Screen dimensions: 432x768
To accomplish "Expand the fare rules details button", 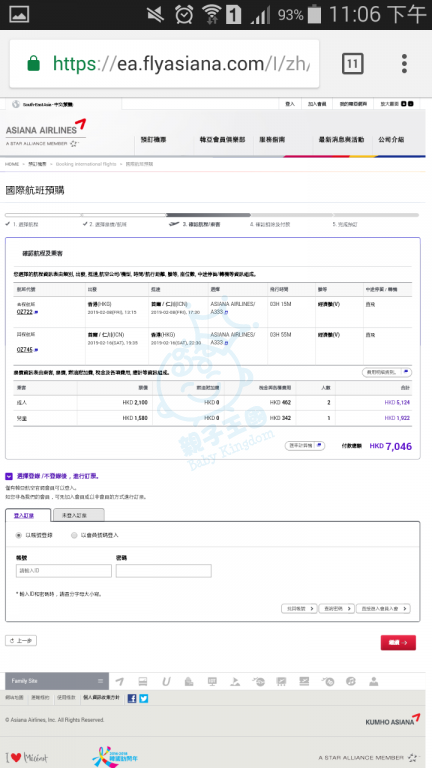I will (386, 372).
